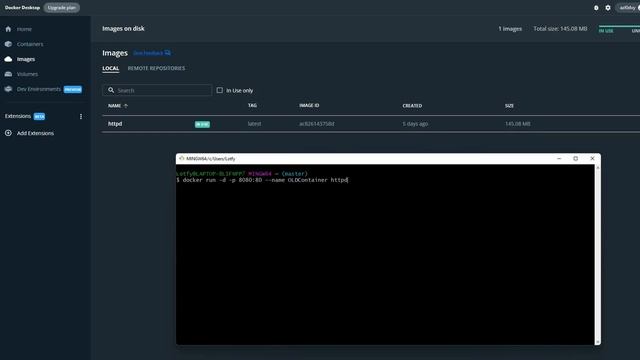Click the IN USE badge on httpd
This screenshot has width=640, height=360.
pyautogui.click(x=202, y=124)
